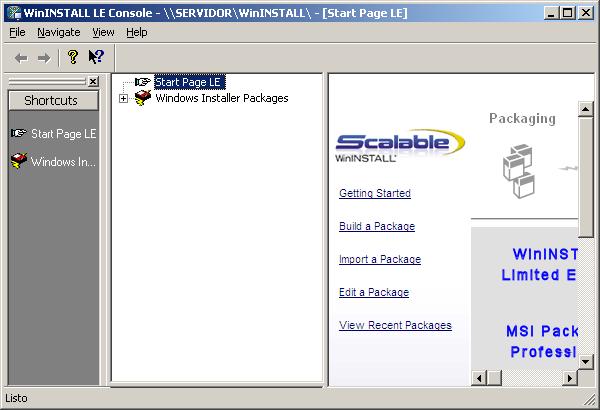Follow the Build a Package link

[x=376, y=226]
